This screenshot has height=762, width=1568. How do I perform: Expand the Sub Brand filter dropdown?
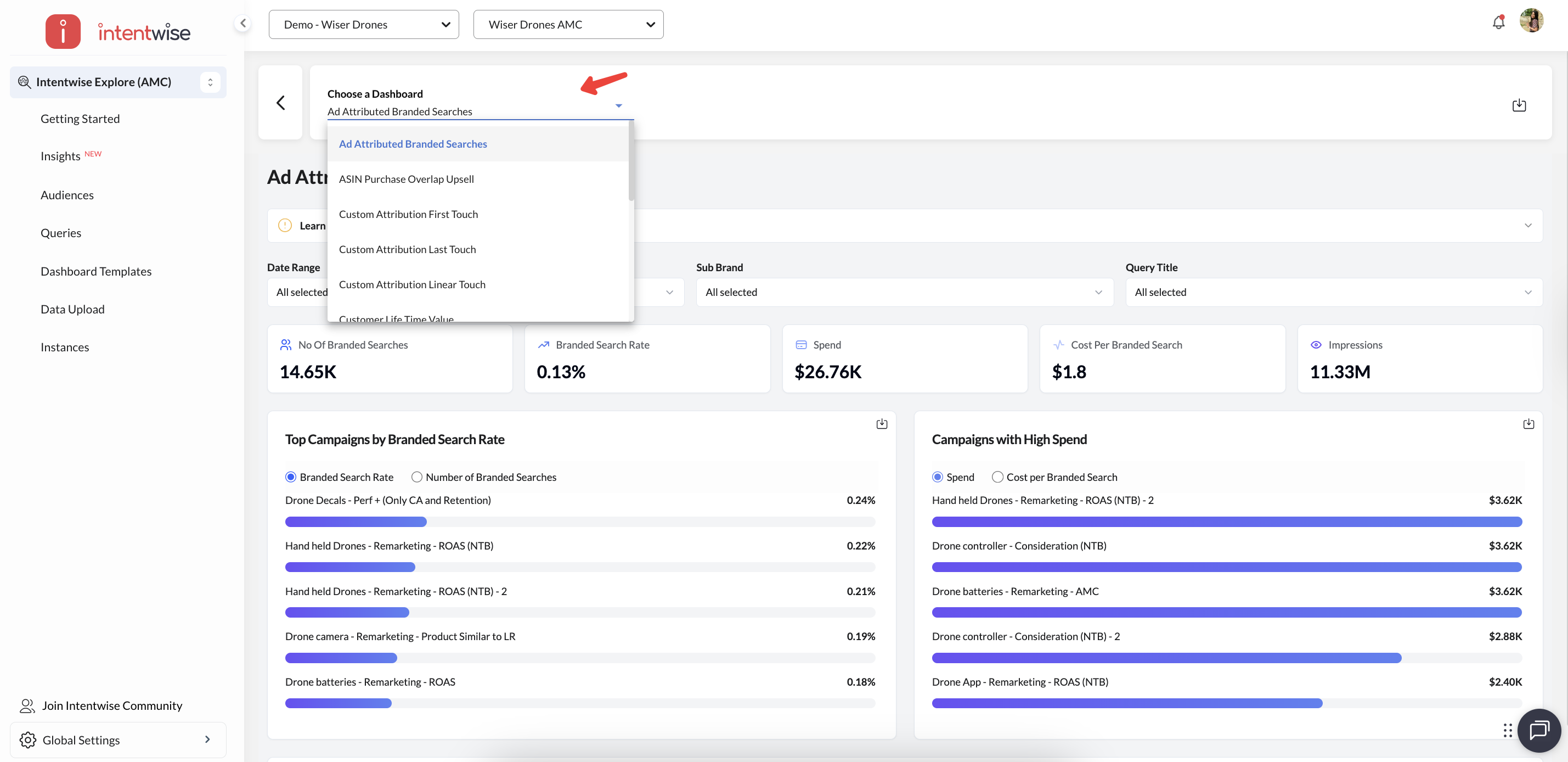[x=904, y=293]
